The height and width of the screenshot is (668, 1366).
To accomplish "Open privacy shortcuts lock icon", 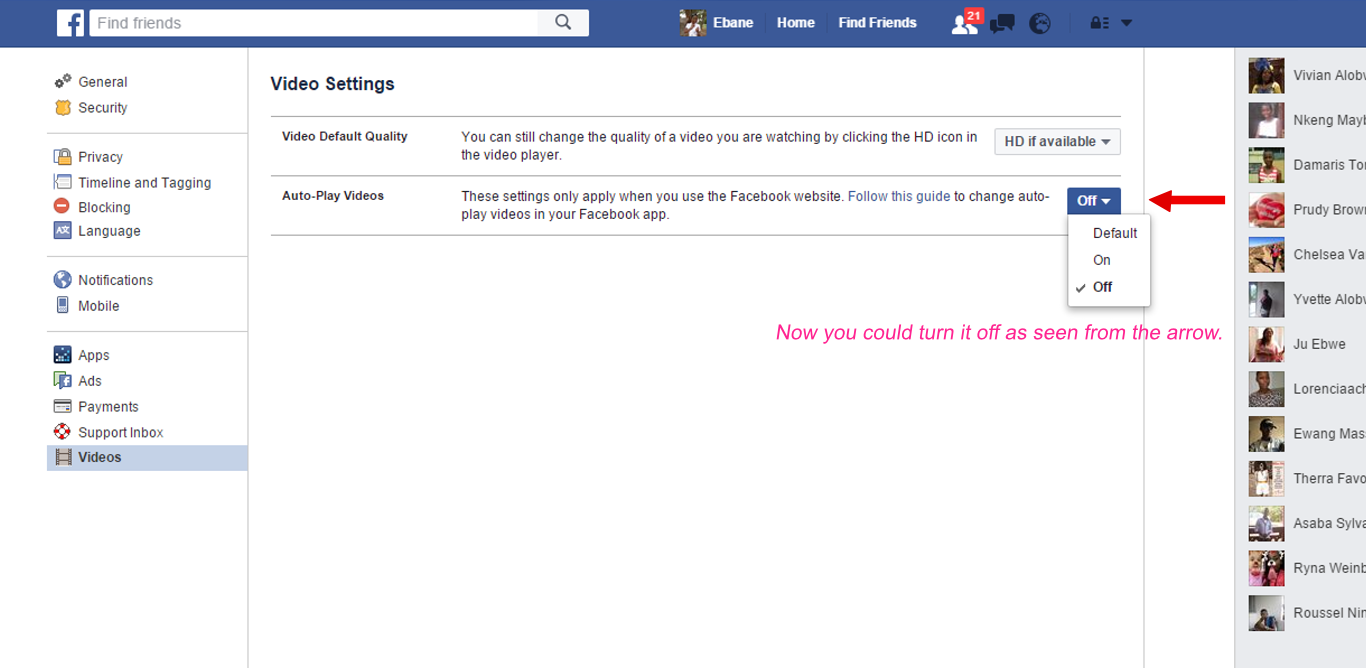I will point(1099,23).
